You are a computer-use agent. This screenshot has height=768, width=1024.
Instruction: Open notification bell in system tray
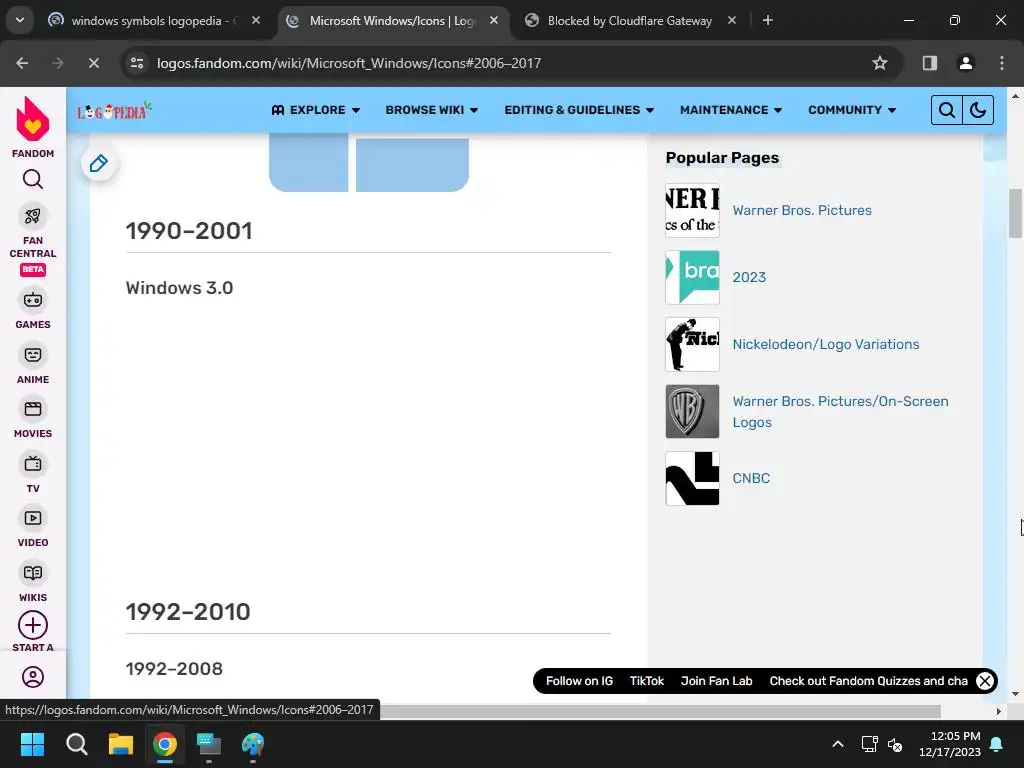[x=996, y=744]
